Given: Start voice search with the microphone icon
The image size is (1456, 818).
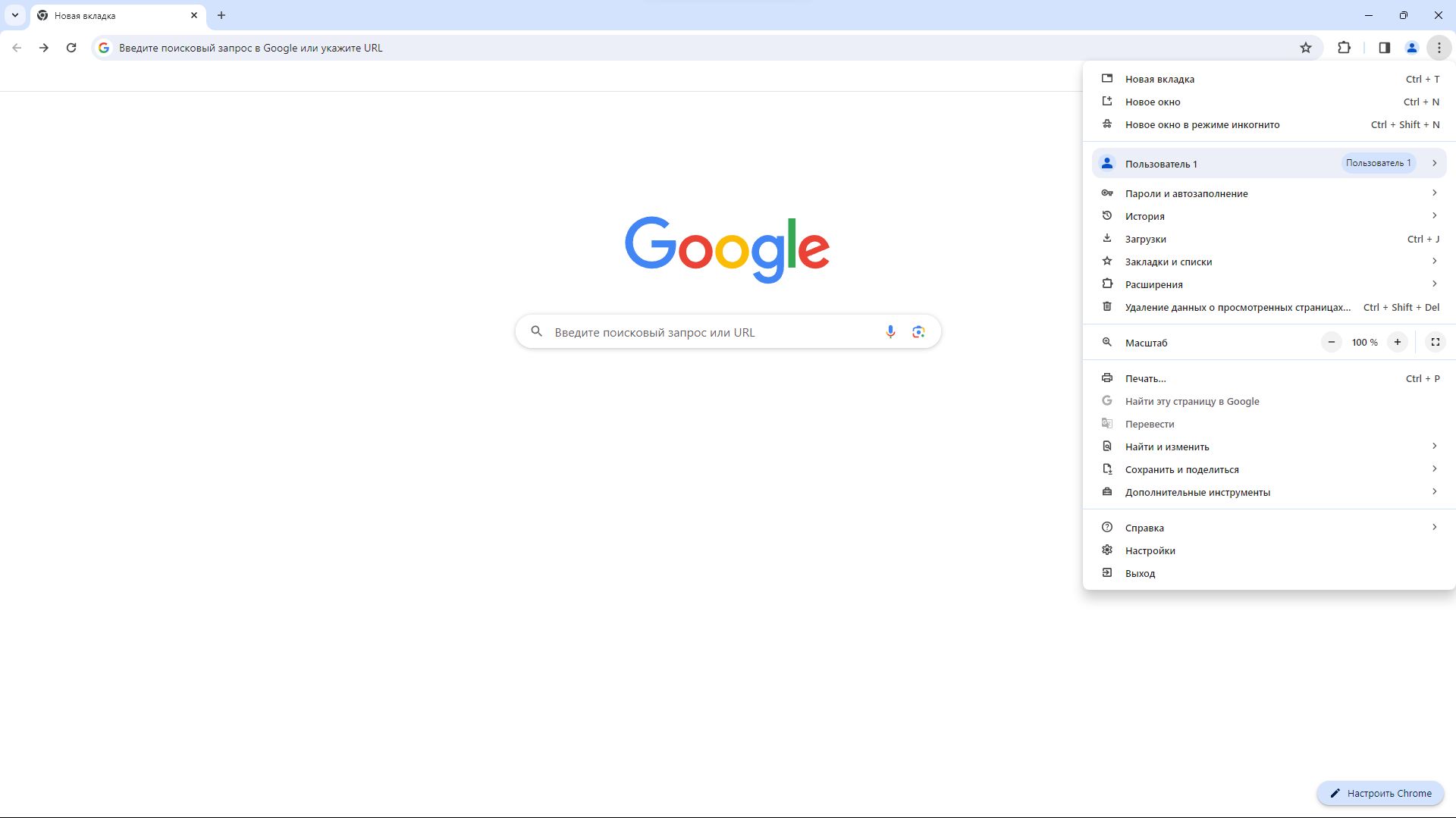Looking at the screenshot, I should [x=890, y=332].
